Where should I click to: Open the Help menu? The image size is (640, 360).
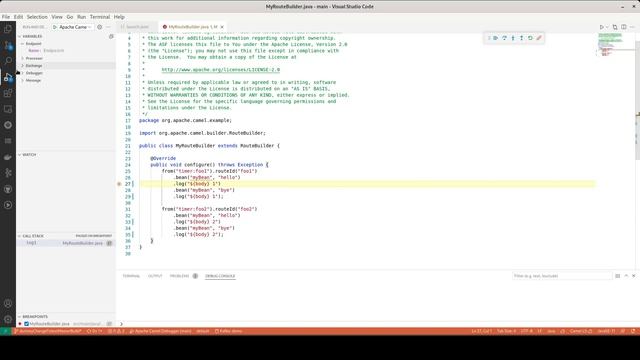[119, 17]
